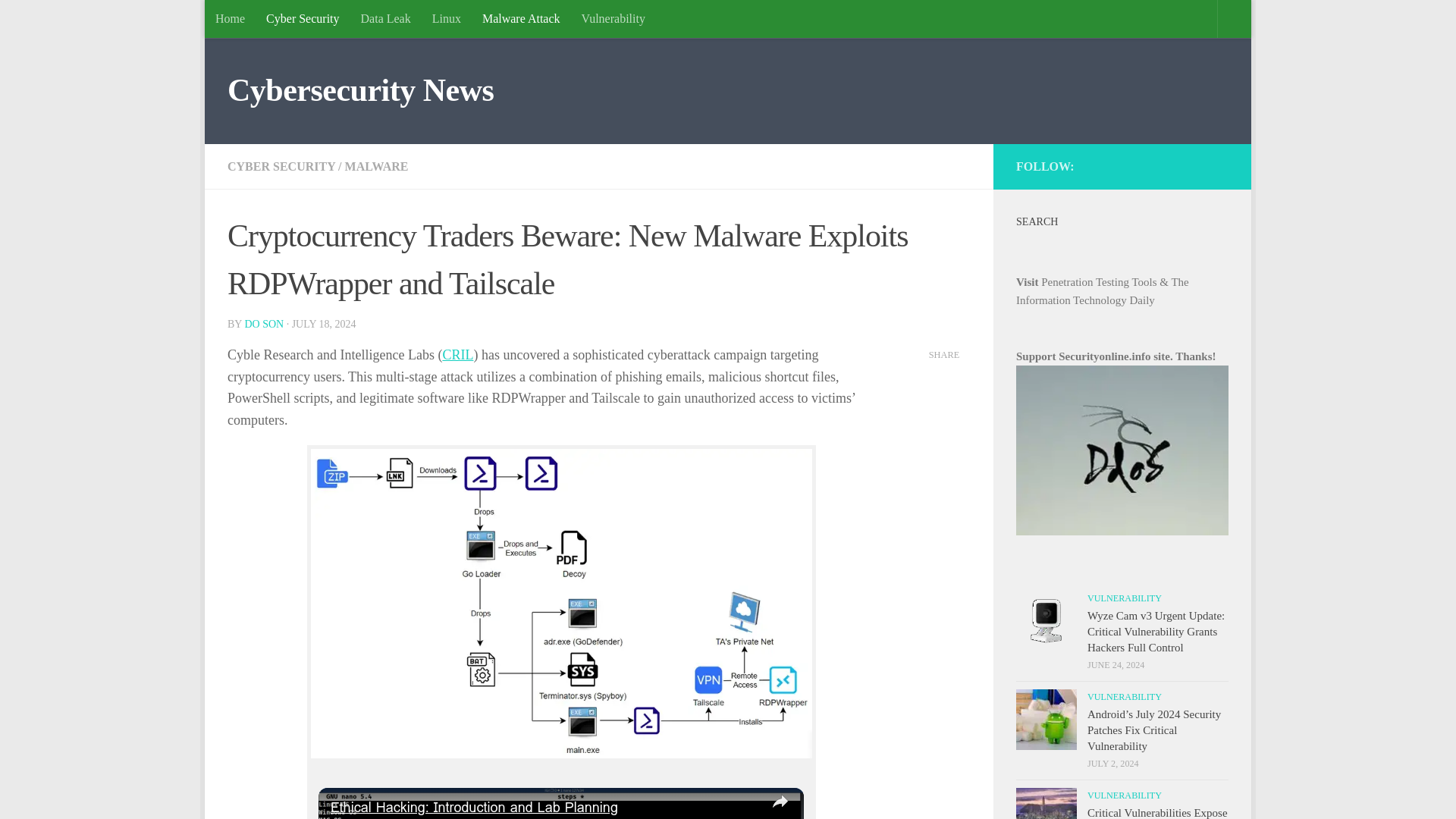Open the MALWARE breadcrumb category
Screen dimensions: 1456x819
(376, 166)
